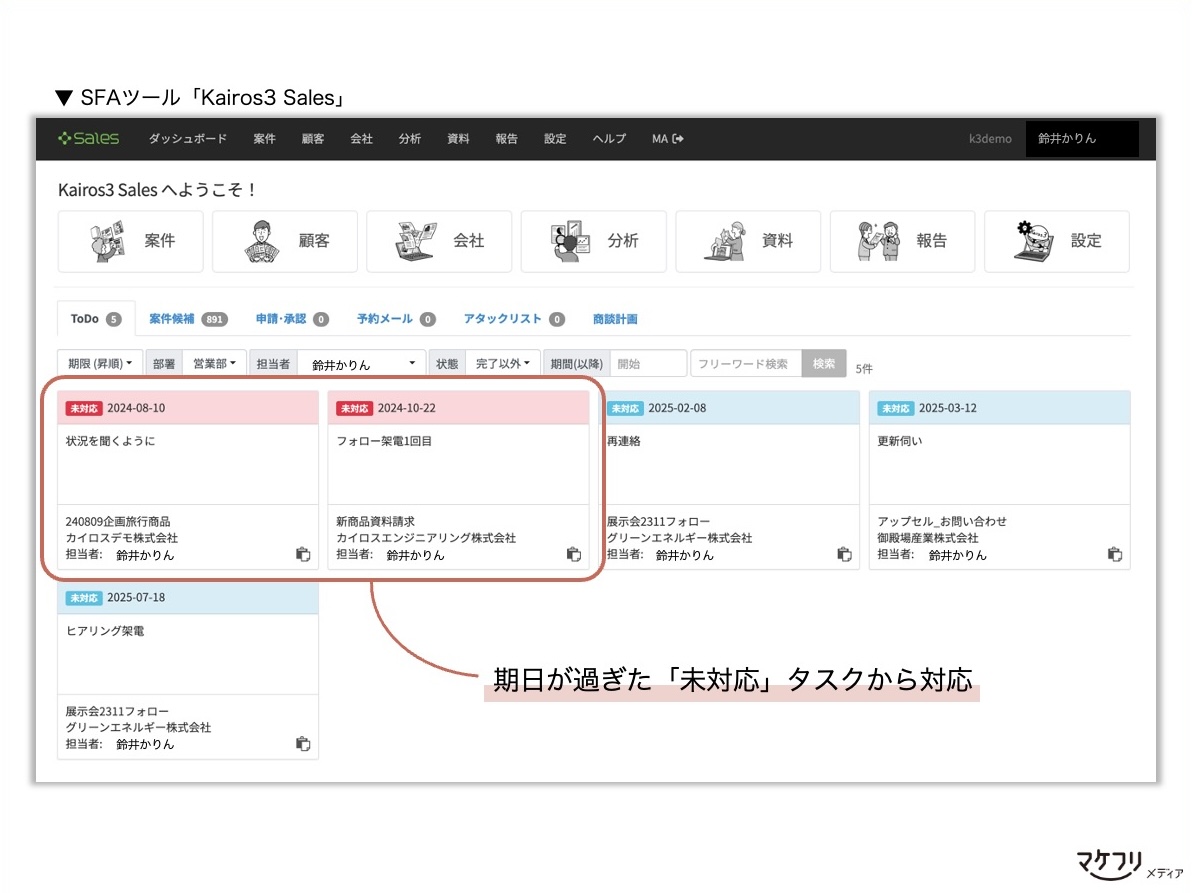Switch to アタックリスト tab
The height and width of the screenshot is (893, 1192).
(x=514, y=319)
